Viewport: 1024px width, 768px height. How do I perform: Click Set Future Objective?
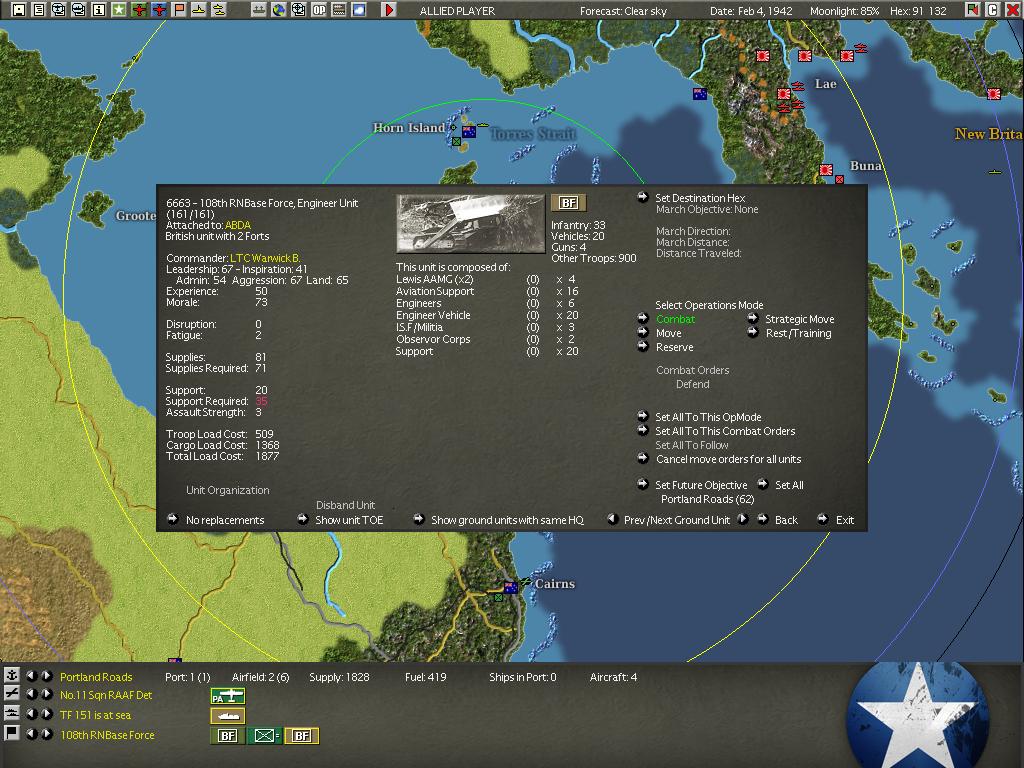[x=701, y=485]
